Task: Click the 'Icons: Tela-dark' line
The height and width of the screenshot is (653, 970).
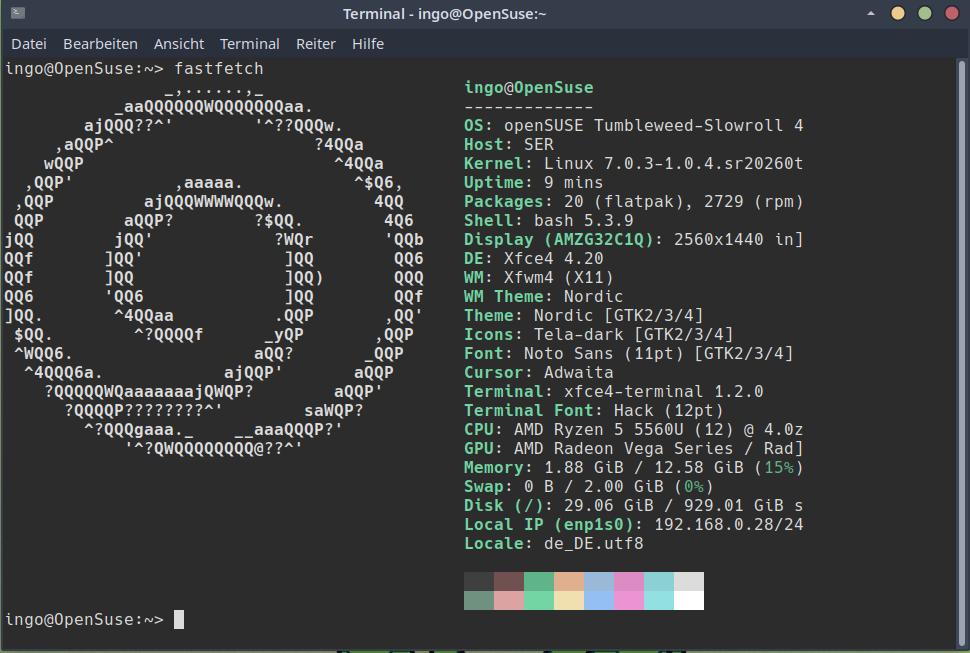Action: point(599,335)
